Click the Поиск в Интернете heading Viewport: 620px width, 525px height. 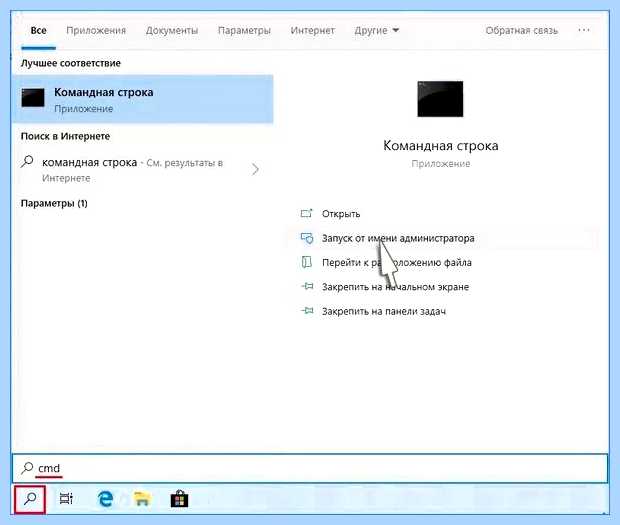pos(65,136)
